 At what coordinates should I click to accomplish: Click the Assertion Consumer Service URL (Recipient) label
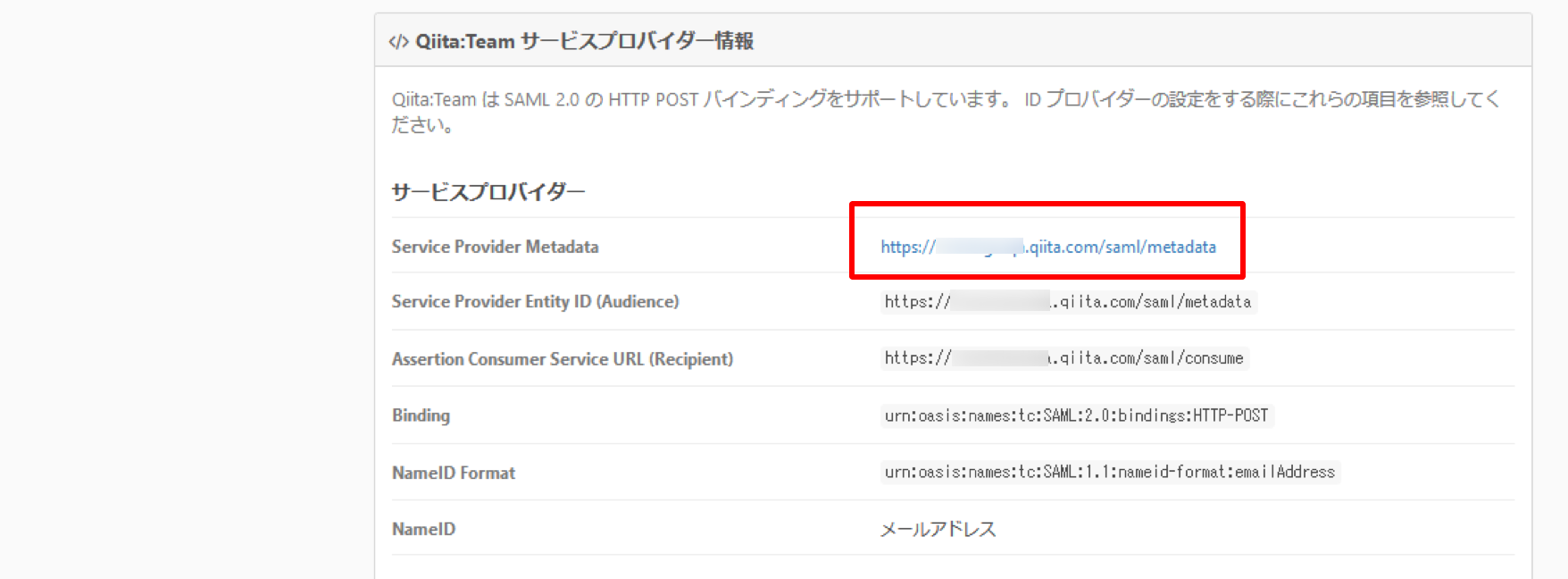click(563, 359)
